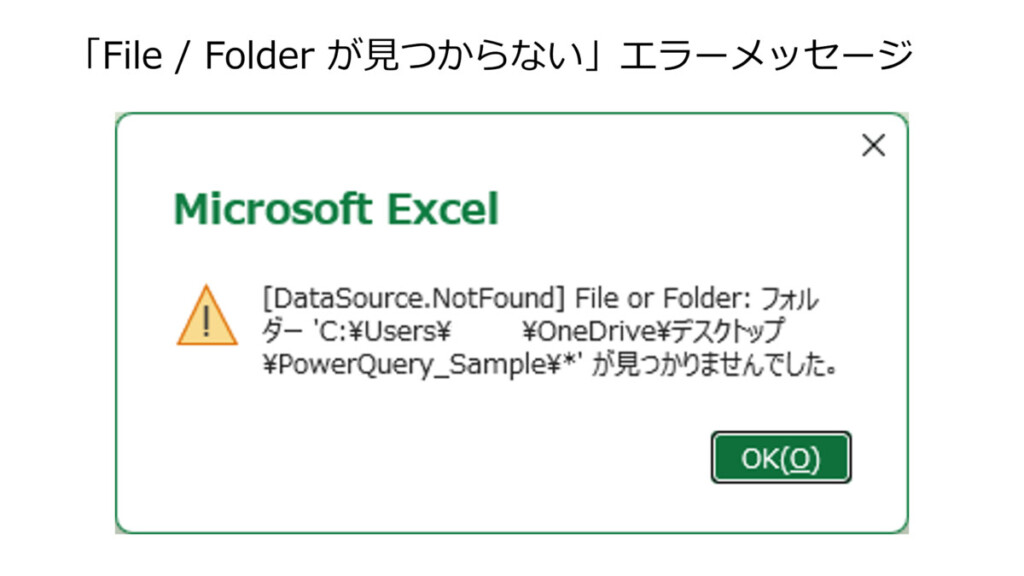Click the OK(O) button
Screen dimensions: 1024x576
pyautogui.click(x=780, y=458)
